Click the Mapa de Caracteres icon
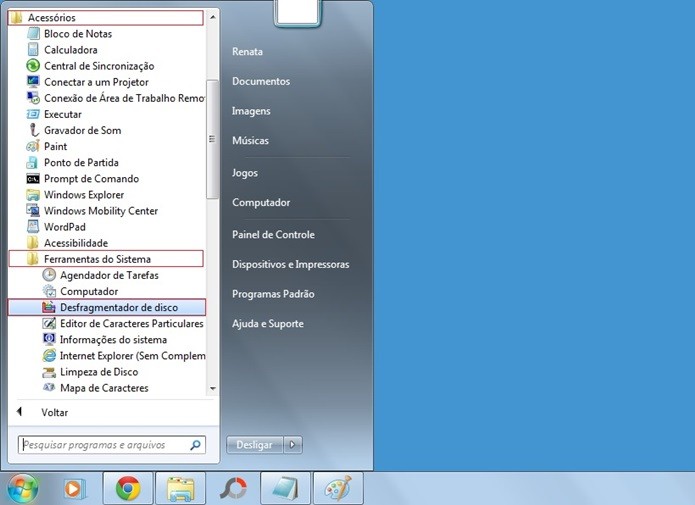This screenshot has height=505, width=695. click(x=49, y=388)
